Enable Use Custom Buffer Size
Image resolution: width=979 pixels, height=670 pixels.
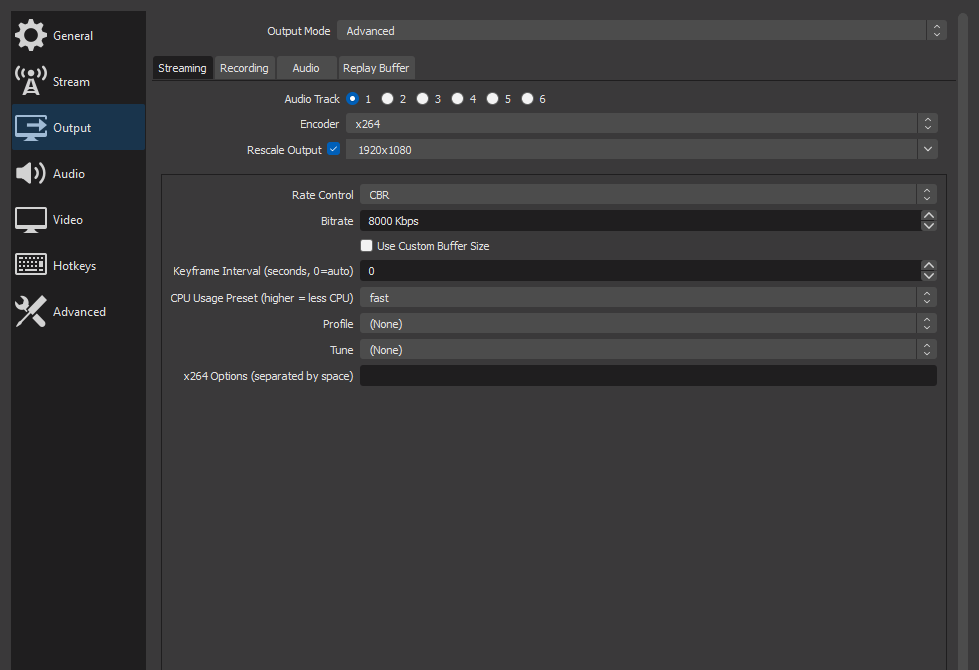pos(367,246)
